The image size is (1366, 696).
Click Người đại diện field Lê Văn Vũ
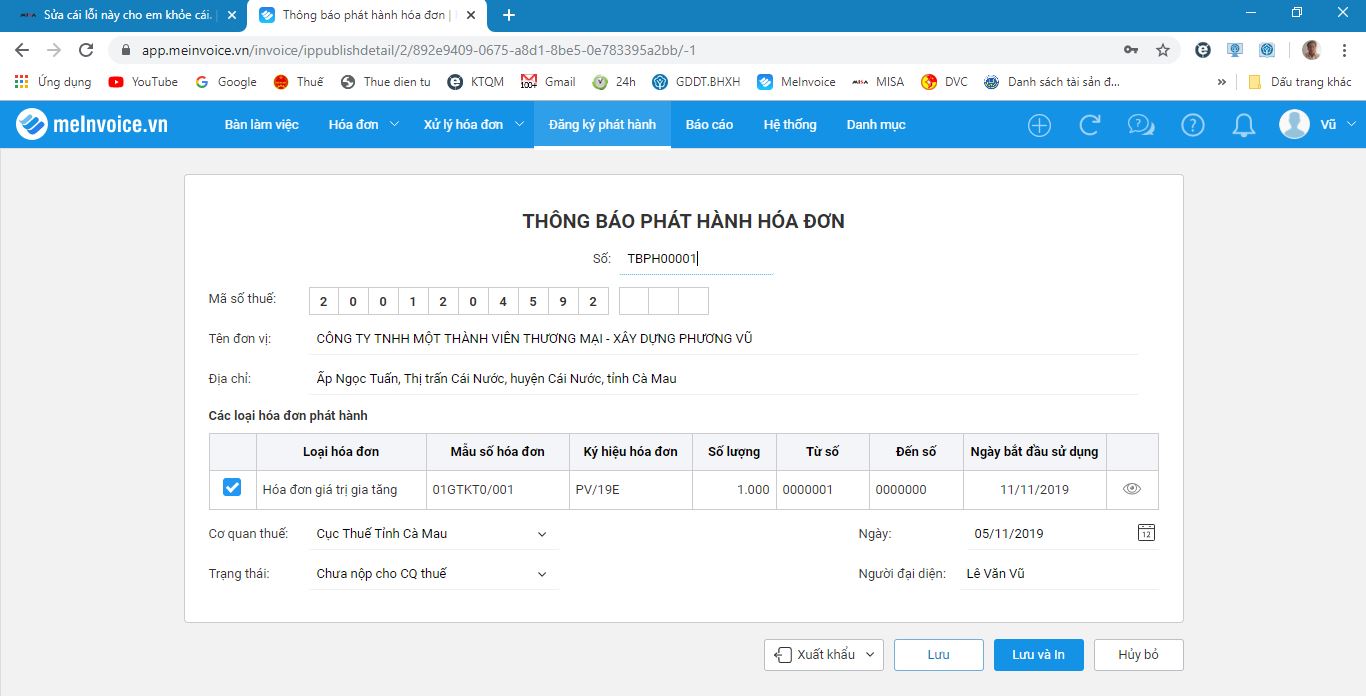pyautogui.click(x=1059, y=574)
